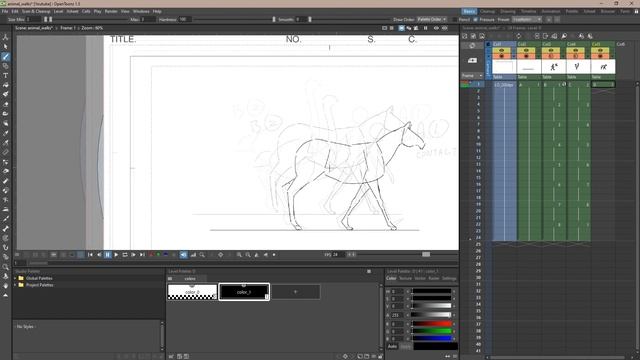Open the Texture tab in style editor
The height and width of the screenshot is (360, 640).
405,278
